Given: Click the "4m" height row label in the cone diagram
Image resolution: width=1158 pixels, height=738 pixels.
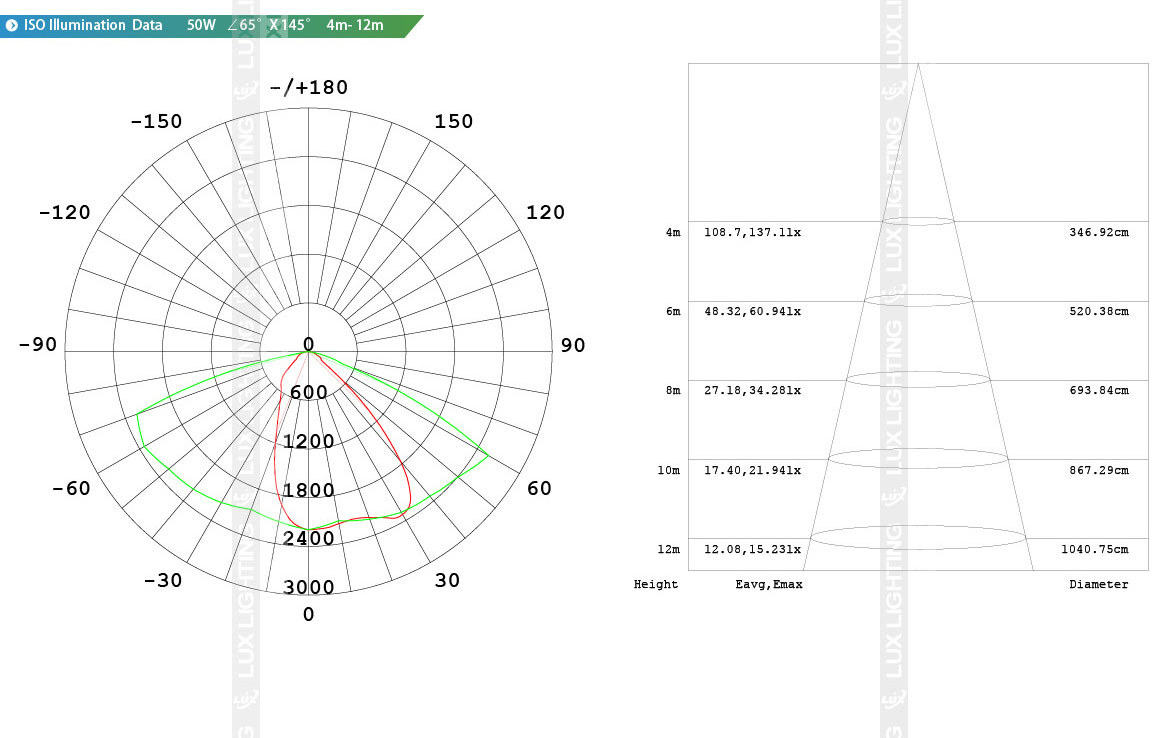Looking at the screenshot, I should pos(673,233).
